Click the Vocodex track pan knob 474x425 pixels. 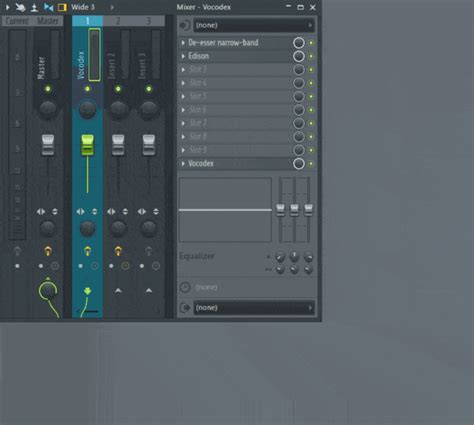coord(87,110)
